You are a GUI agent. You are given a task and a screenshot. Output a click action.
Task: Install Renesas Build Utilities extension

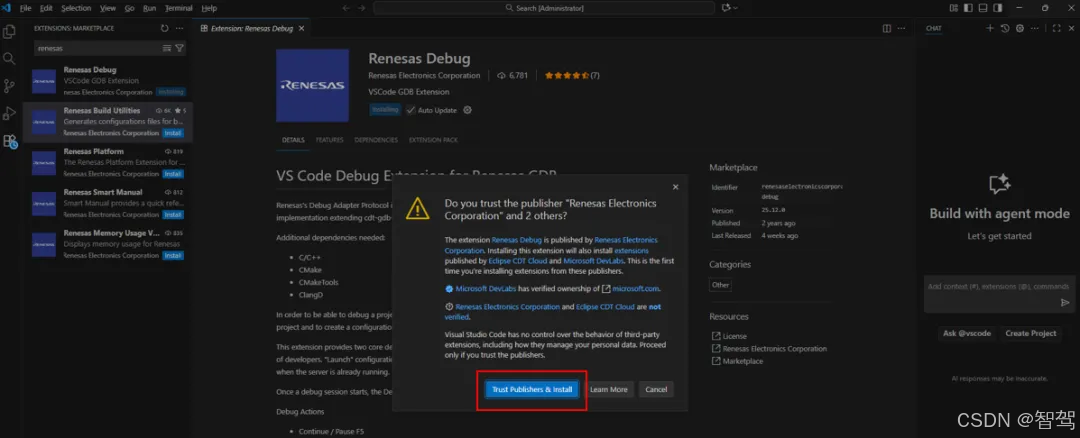pos(173,133)
